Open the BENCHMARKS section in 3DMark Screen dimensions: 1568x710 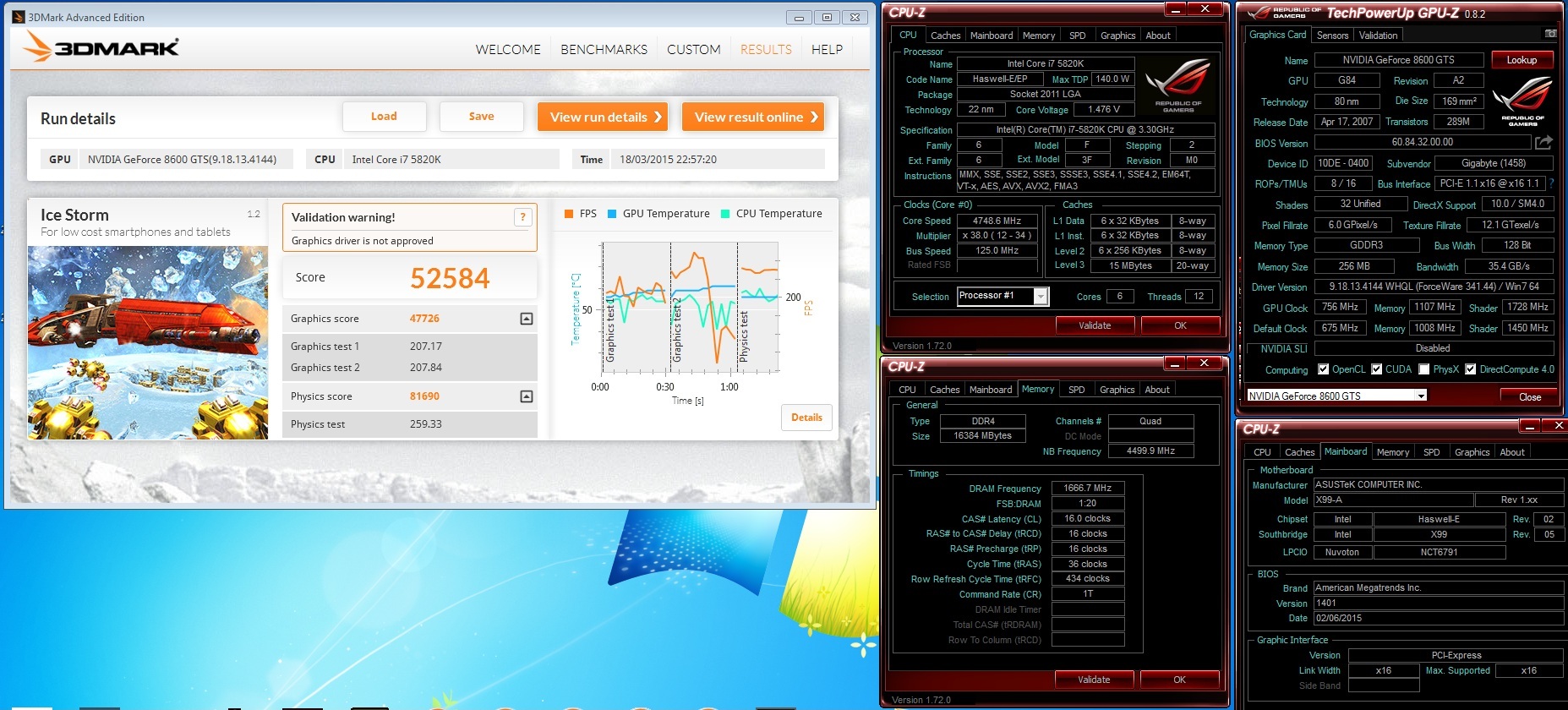coord(604,50)
